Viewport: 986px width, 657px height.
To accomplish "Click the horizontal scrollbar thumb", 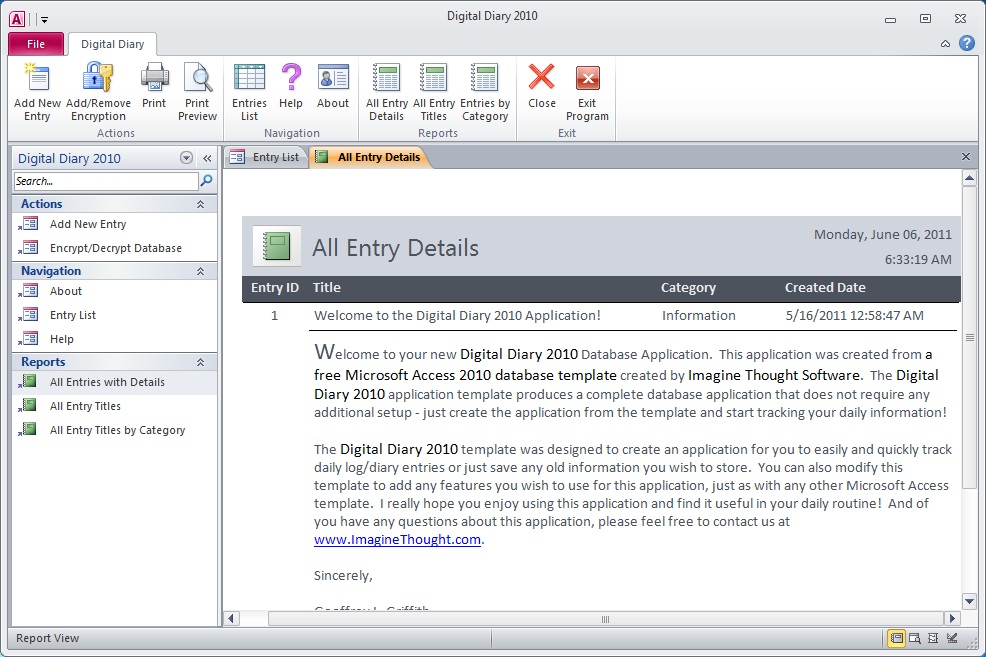I will coord(606,619).
